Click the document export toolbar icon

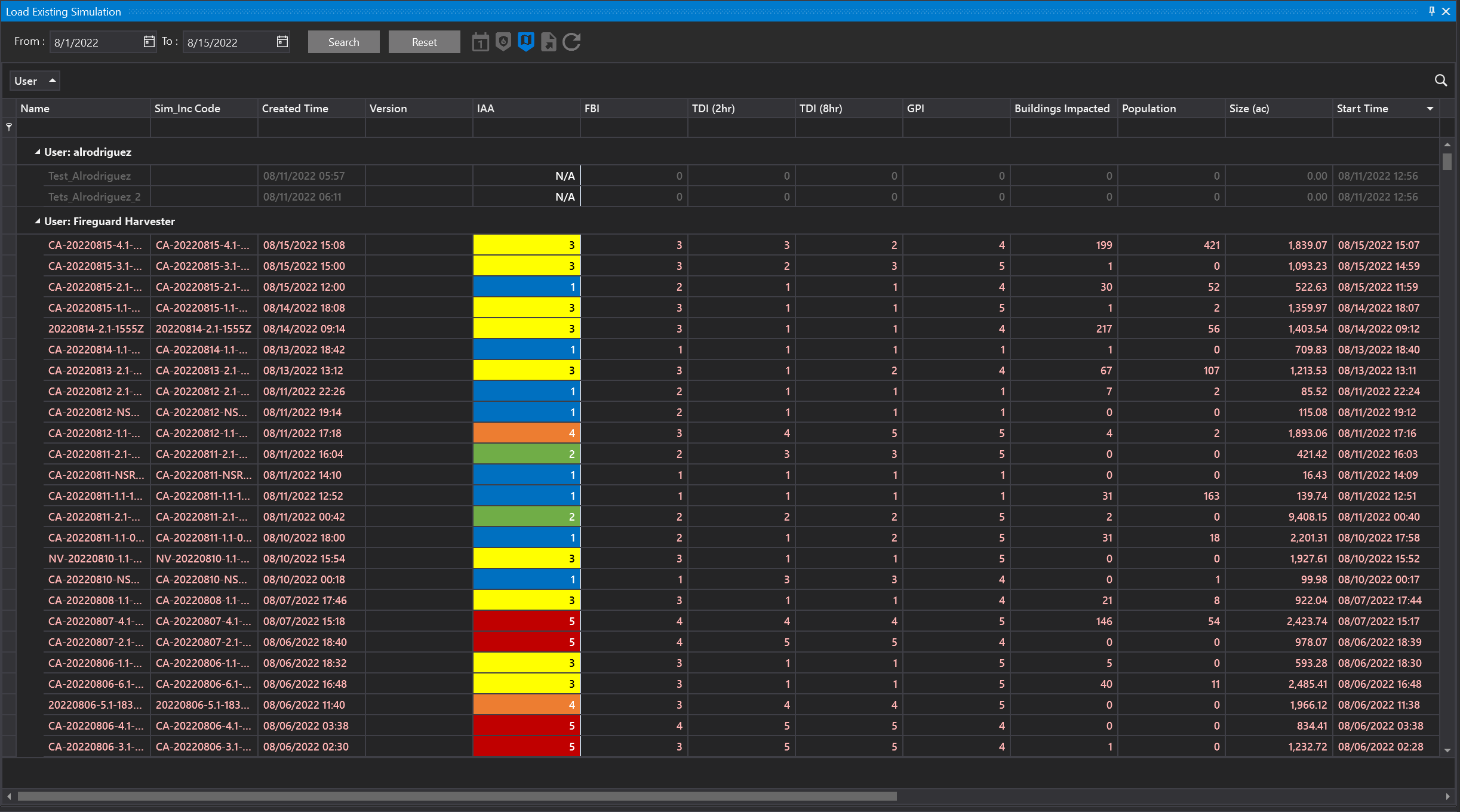pos(548,42)
